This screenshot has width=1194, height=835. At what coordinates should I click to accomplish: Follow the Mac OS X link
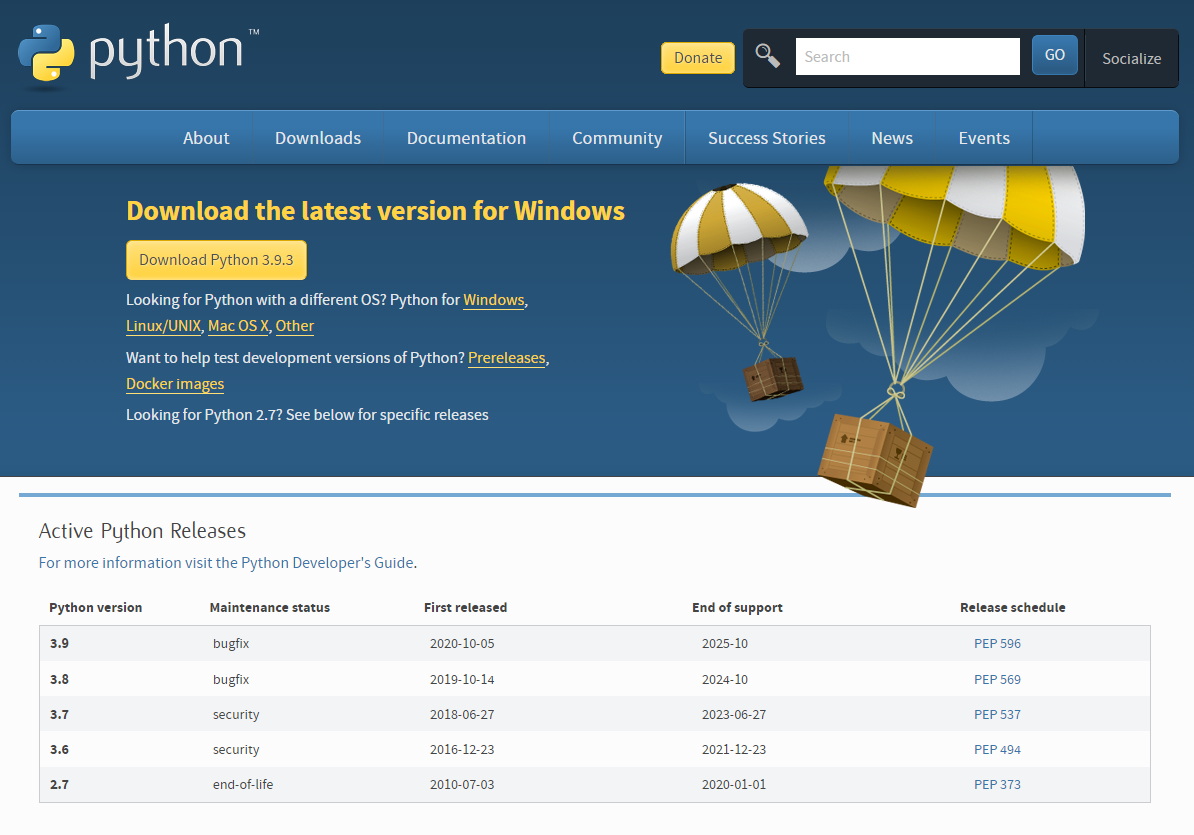pyautogui.click(x=238, y=326)
